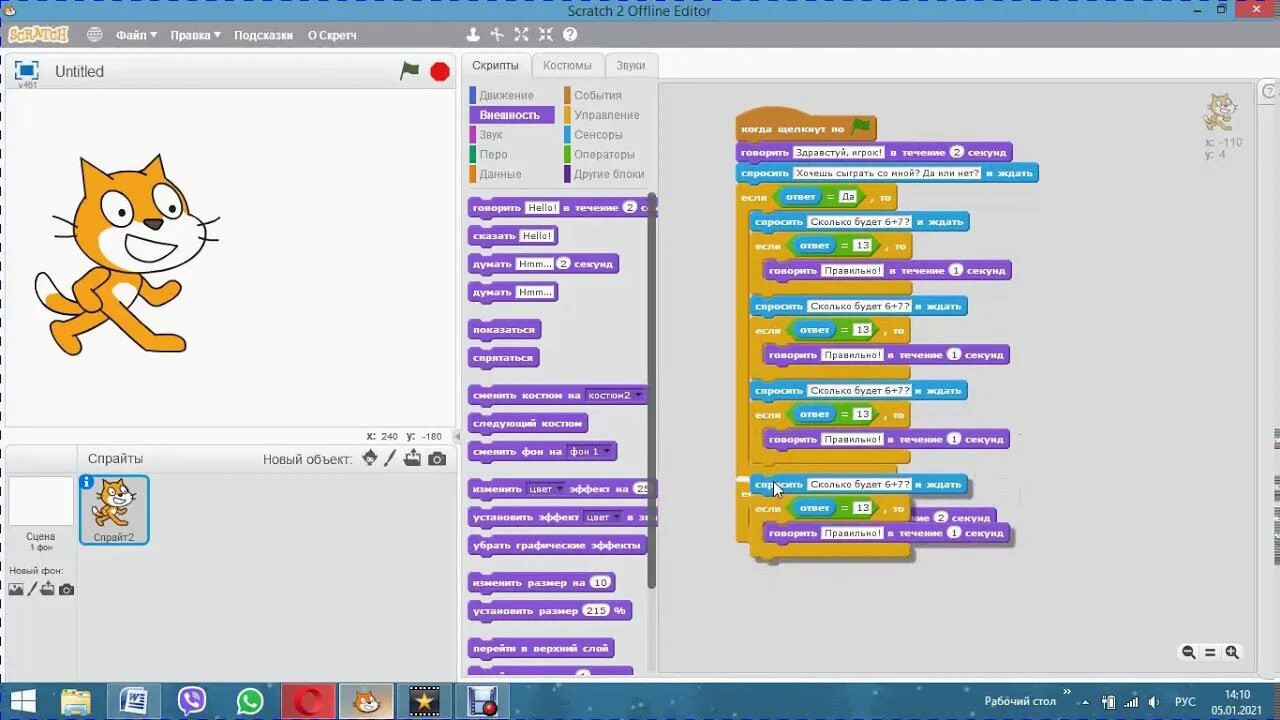Zoom out the scripts area

tap(1188, 652)
